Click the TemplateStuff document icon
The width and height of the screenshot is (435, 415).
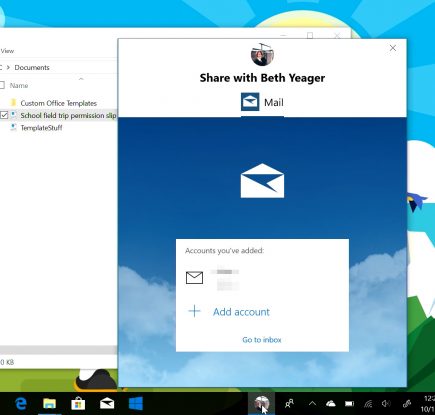pos(13,127)
